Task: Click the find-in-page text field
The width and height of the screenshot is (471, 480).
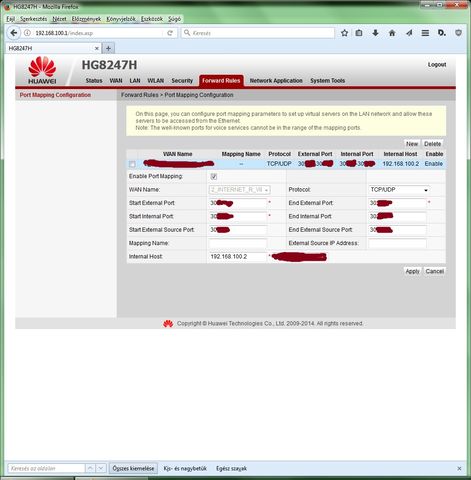Action: pos(47,468)
